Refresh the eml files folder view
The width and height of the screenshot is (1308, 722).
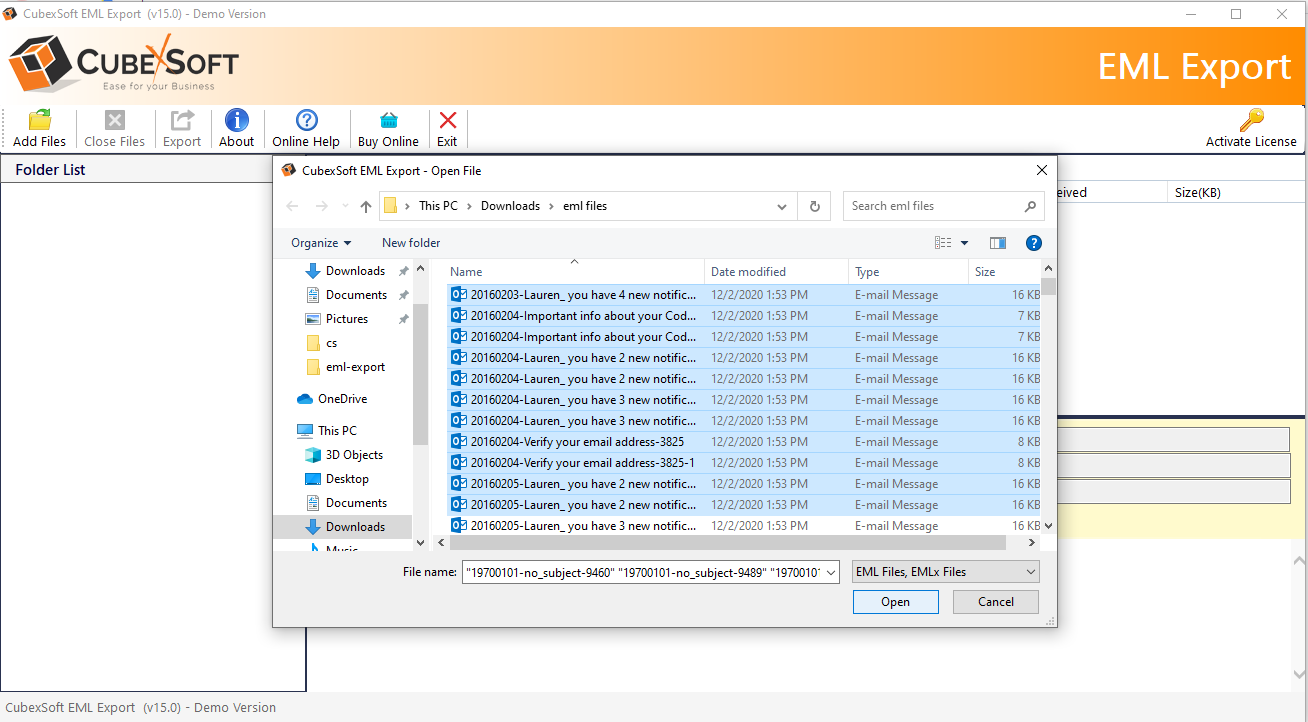(815, 206)
